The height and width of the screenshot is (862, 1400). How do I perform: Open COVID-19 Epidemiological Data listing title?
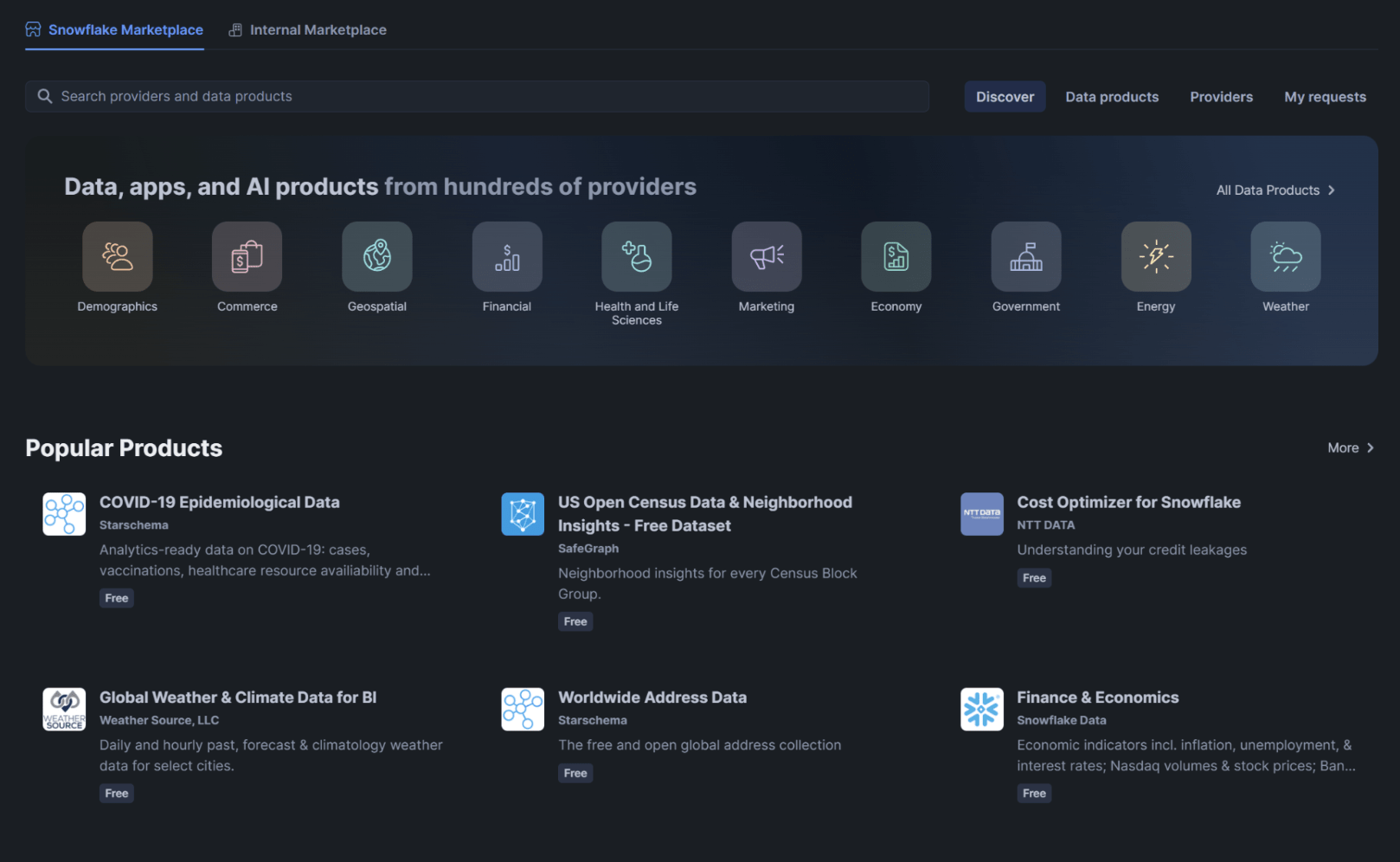point(220,502)
